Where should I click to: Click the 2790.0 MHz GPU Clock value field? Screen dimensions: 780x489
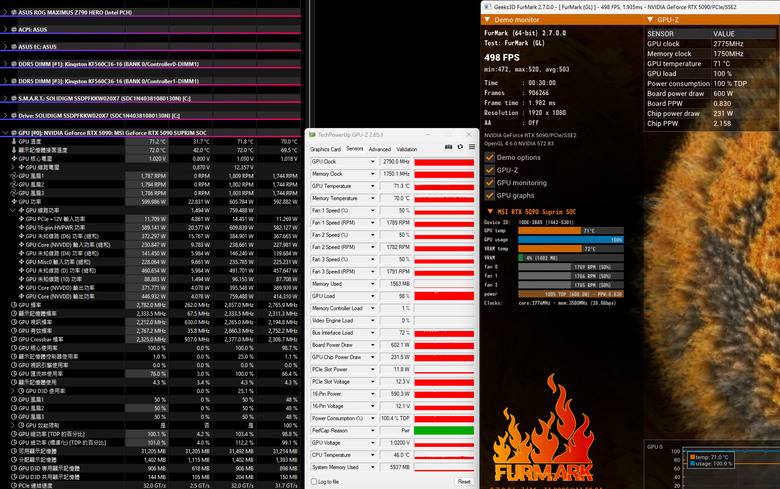pyautogui.click(x=396, y=162)
